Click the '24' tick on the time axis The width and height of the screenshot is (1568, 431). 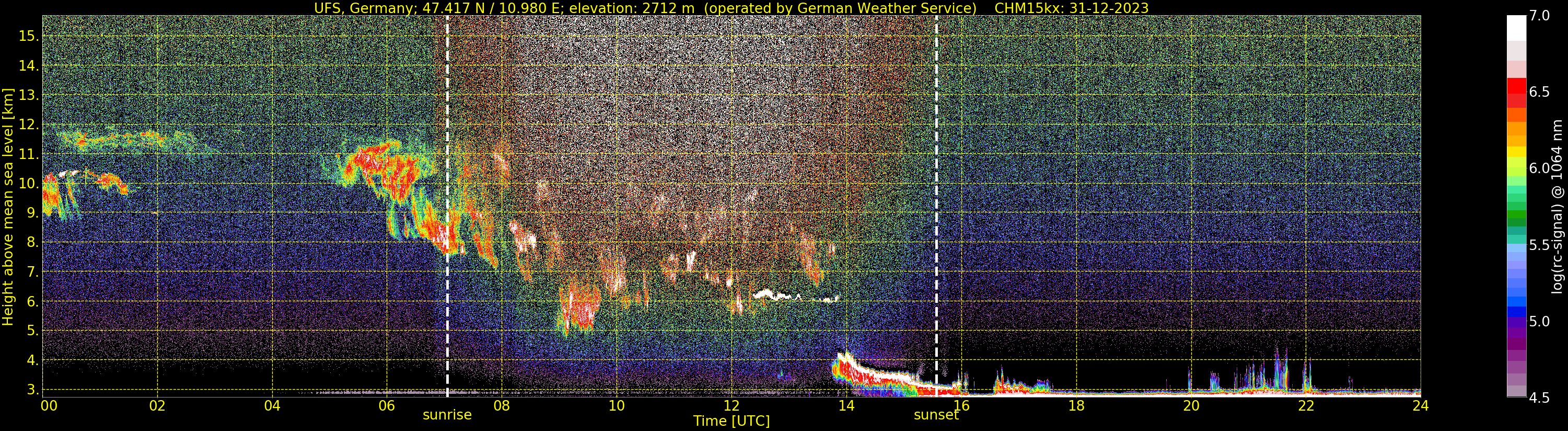[x=1421, y=405]
